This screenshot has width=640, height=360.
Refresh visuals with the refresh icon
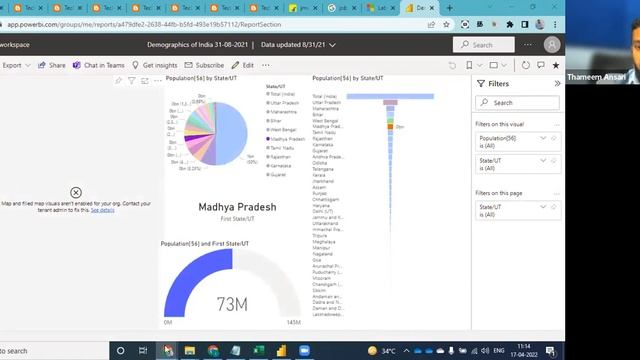coord(525,65)
